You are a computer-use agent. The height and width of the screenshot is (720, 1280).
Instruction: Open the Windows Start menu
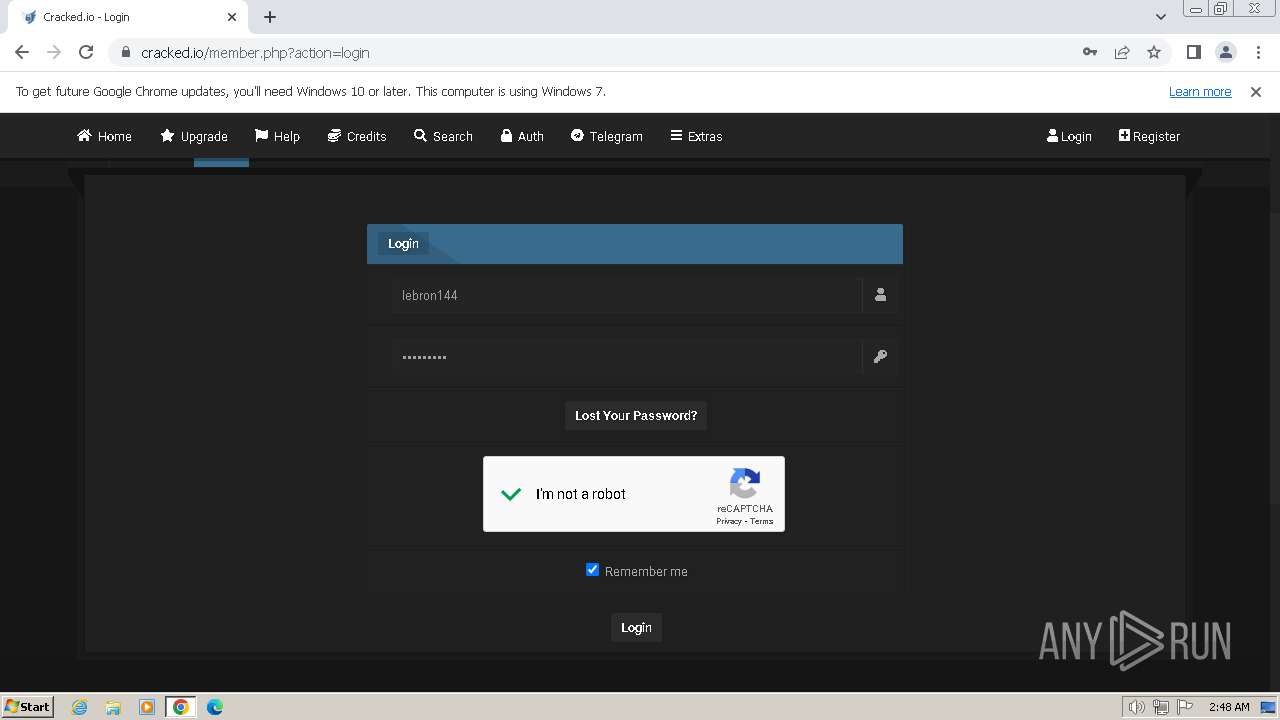pos(28,706)
